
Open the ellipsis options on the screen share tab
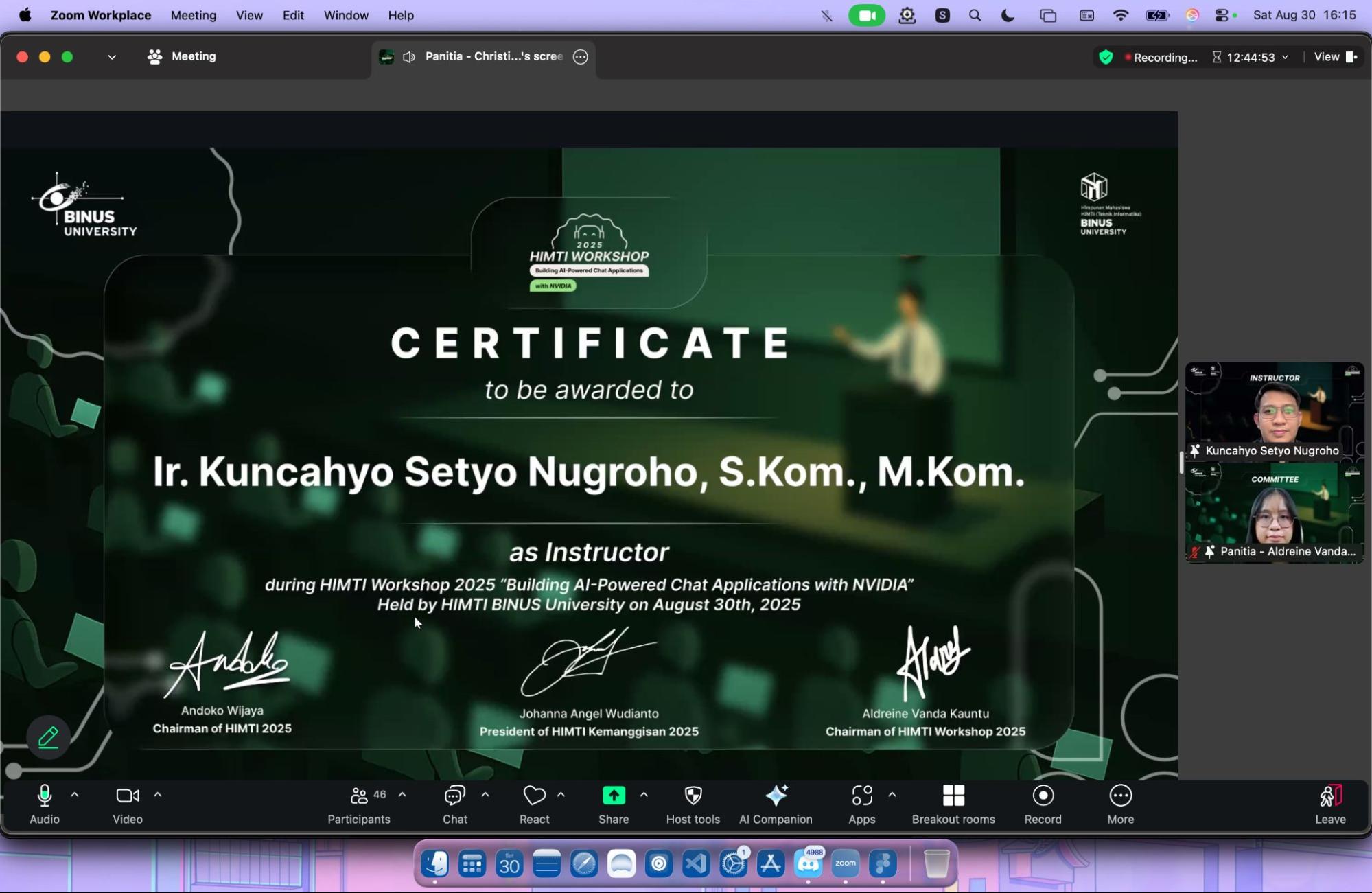[x=581, y=57]
